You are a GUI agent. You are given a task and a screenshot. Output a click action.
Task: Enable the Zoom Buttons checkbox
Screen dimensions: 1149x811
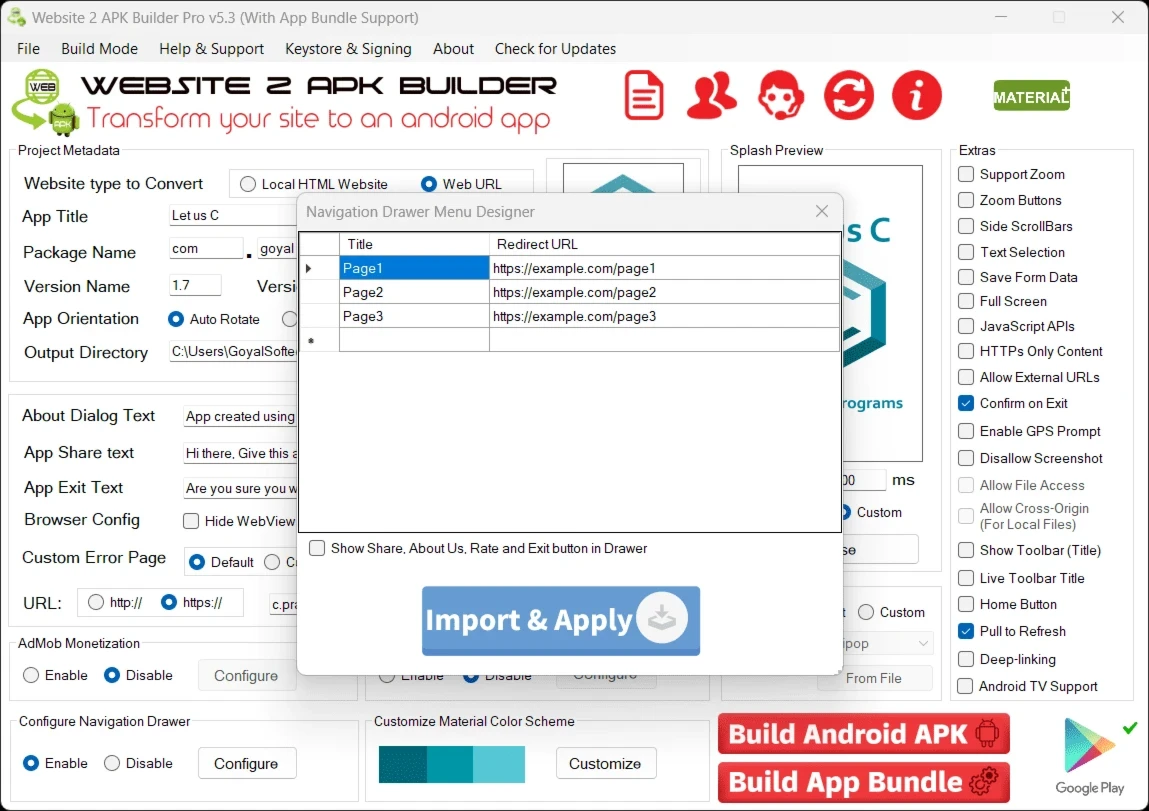pos(966,200)
